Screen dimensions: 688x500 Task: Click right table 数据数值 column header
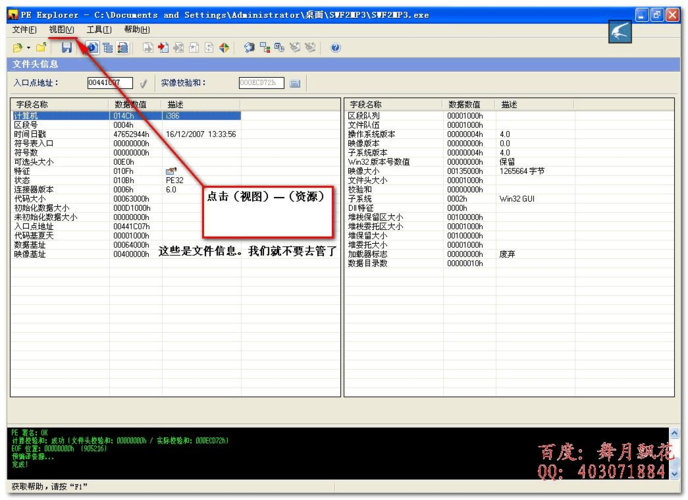coord(469,104)
